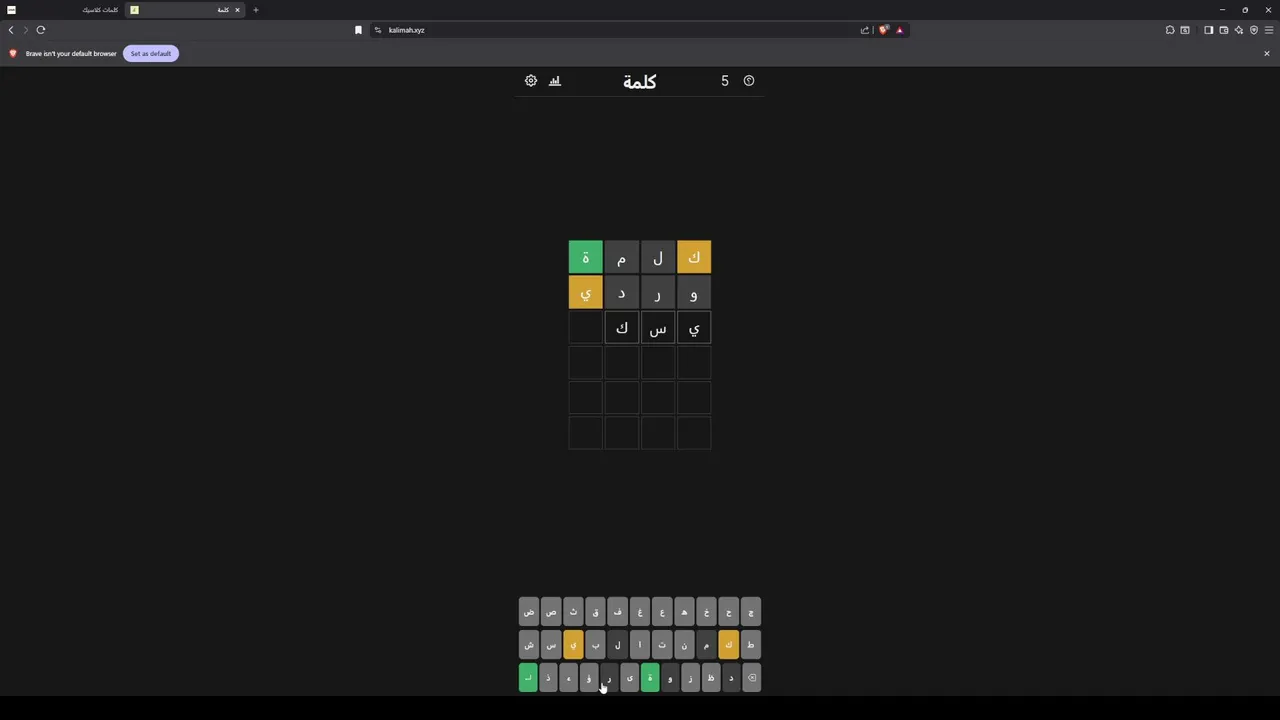Tap the خ key
Image resolution: width=1280 pixels, height=720 pixels.
[706, 612]
